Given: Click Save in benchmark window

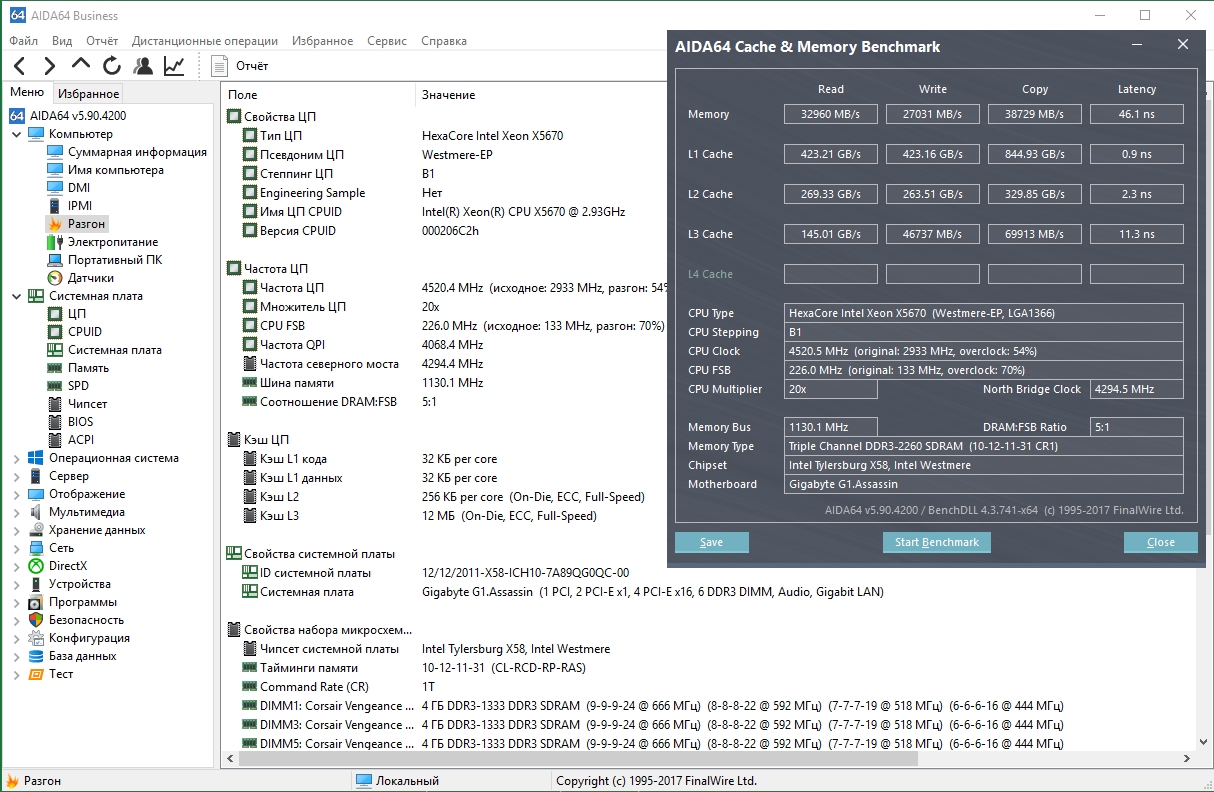Looking at the screenshot, I should (711, 542).
